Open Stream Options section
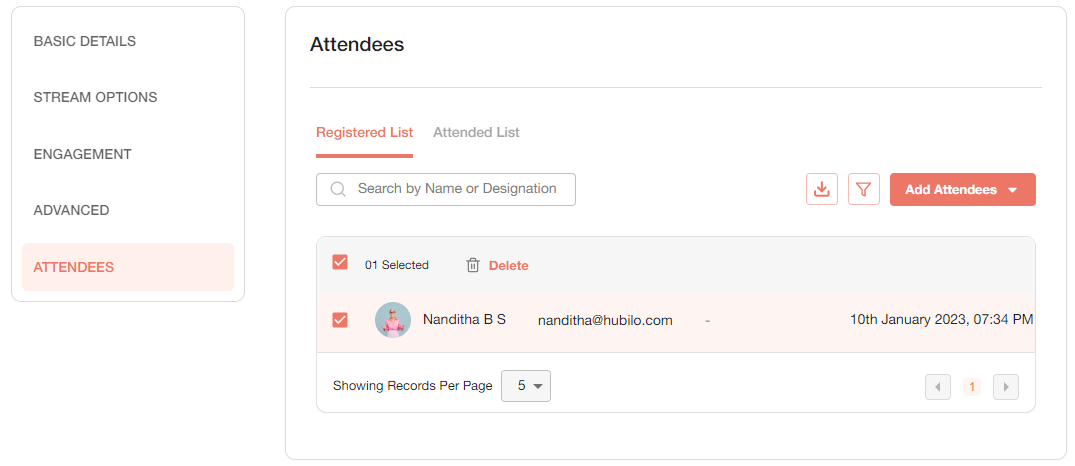This screenshot has width=1075, height=466. [95, 97]
